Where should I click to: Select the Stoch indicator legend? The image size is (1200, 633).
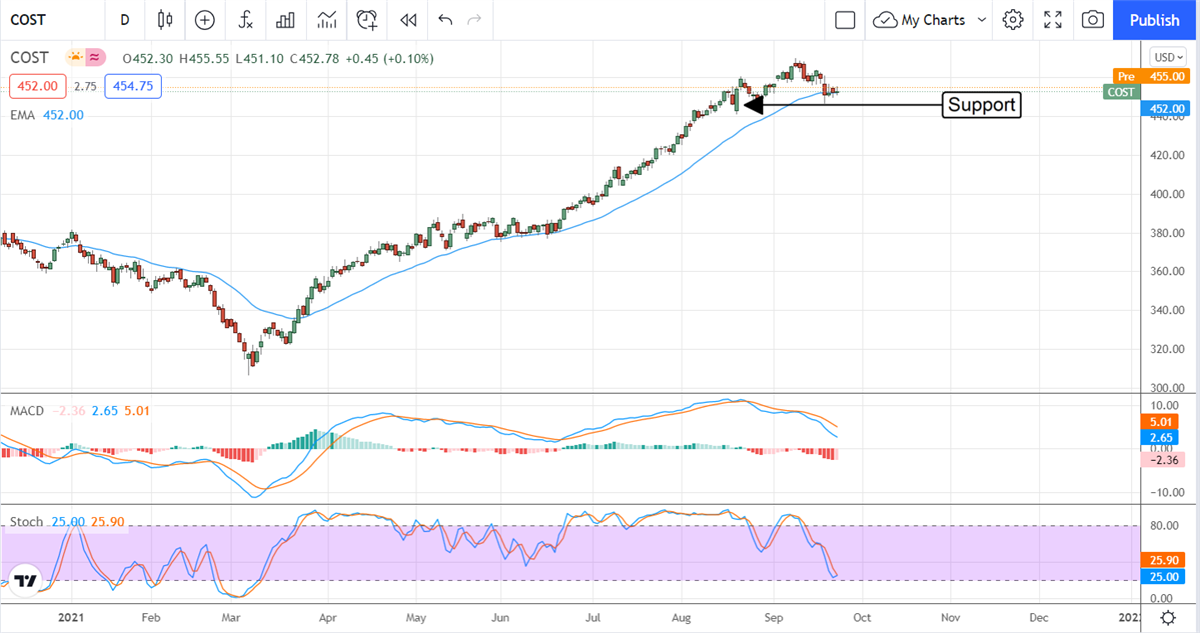26,522
